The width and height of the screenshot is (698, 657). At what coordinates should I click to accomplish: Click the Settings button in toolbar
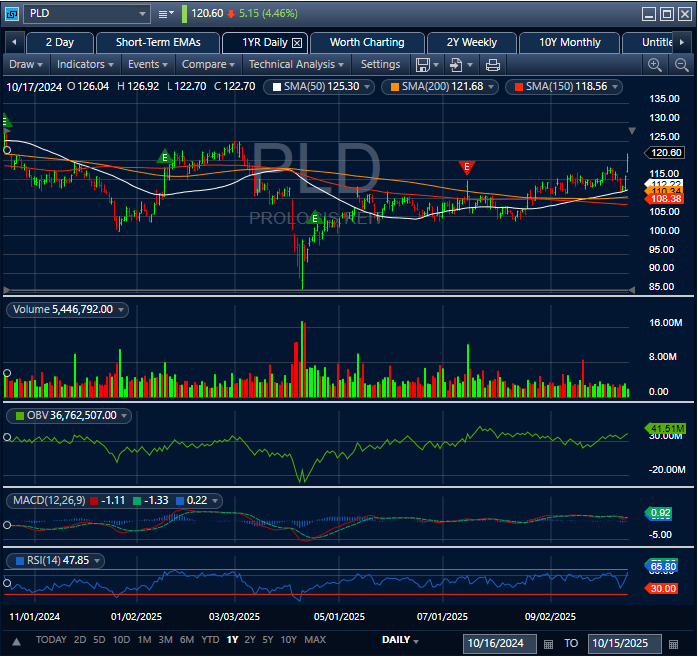(380, 64)
